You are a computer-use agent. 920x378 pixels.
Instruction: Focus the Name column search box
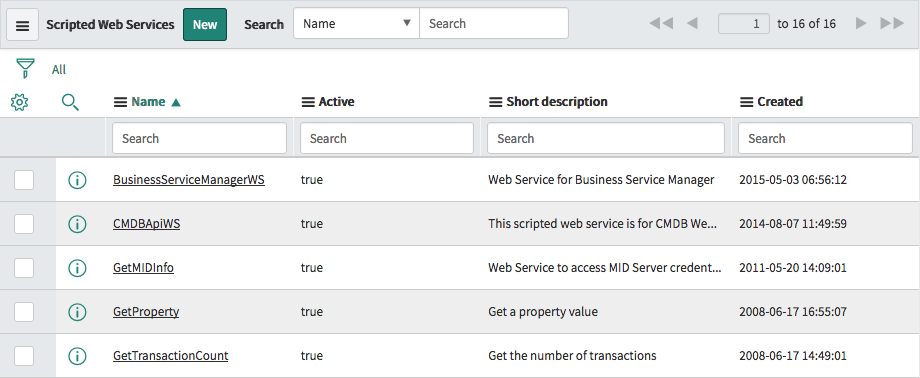coord(199,139)
